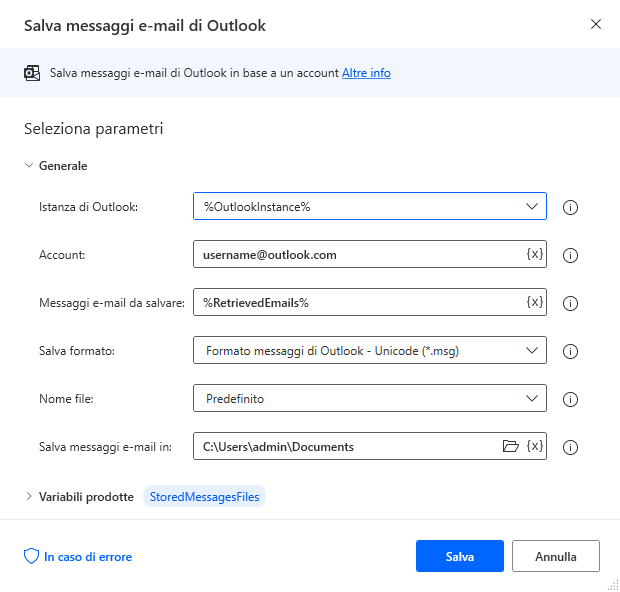Show info for Messaggi e-mail da salvare

[x=570, y=303]
